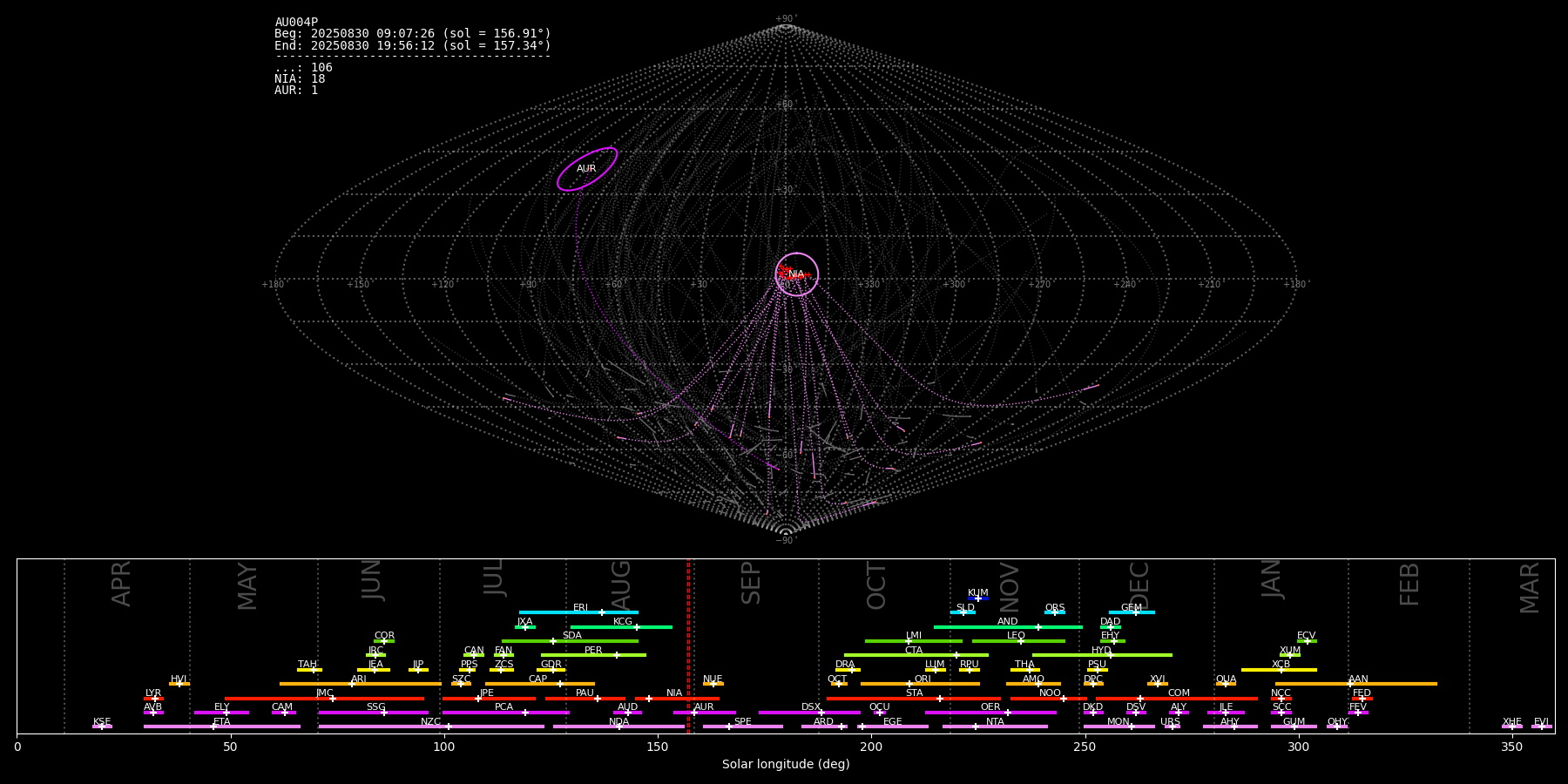The height and width of the screenshot is (784, 1568).
Task: Click the SDA shower label in the timeline
Action: tap(572, 636)
